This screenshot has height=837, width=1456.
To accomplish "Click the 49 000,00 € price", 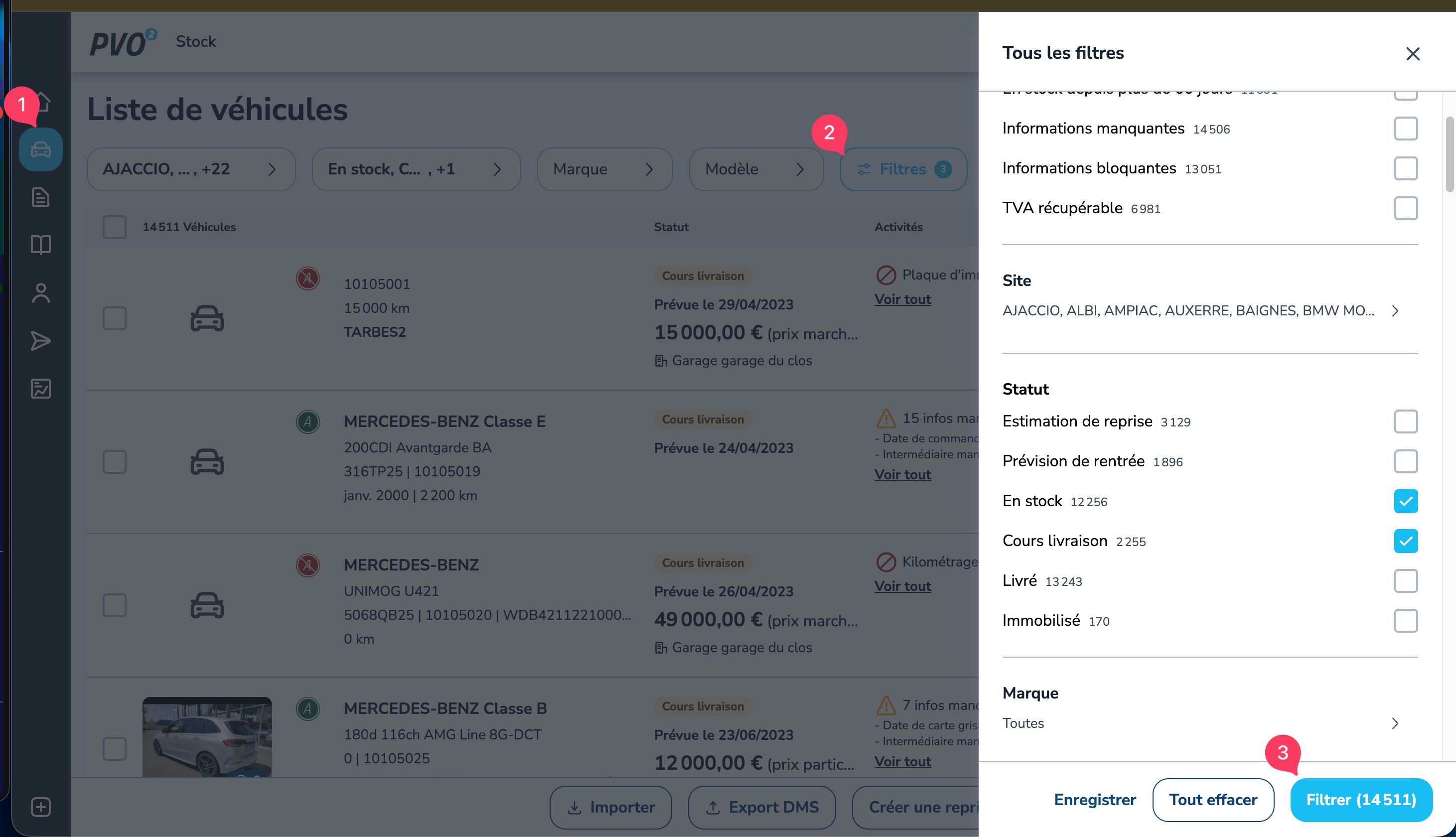I will (708, 620).
